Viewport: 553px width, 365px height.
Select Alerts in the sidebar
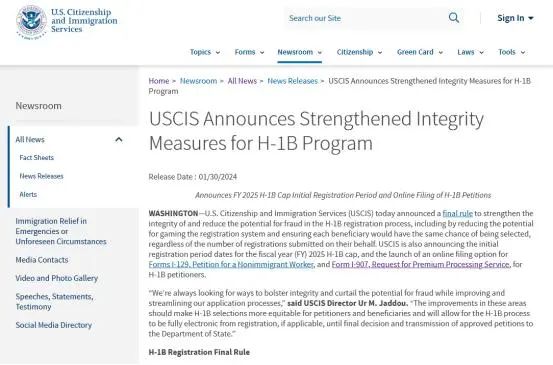[x=28, y=194]
